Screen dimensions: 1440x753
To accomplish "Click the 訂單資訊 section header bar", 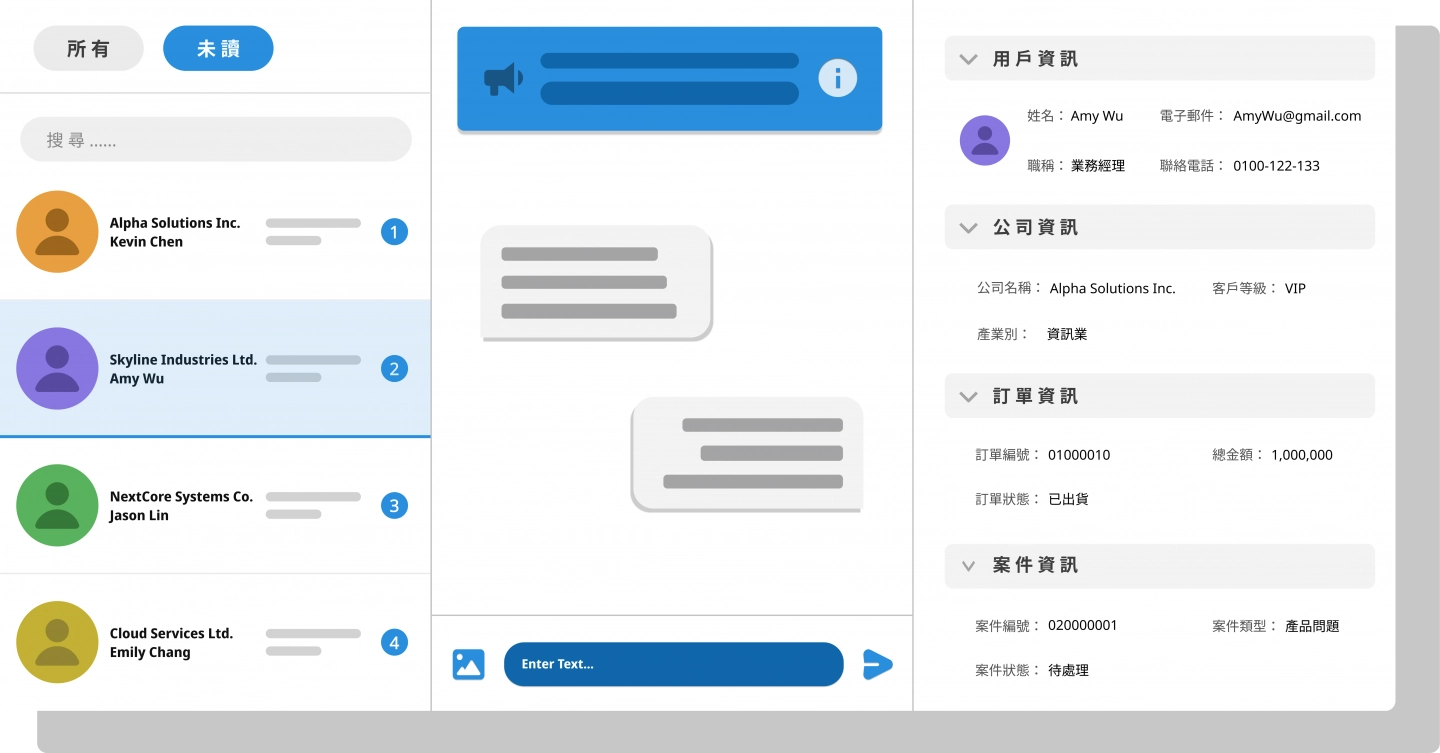I will pos(1159,396).
